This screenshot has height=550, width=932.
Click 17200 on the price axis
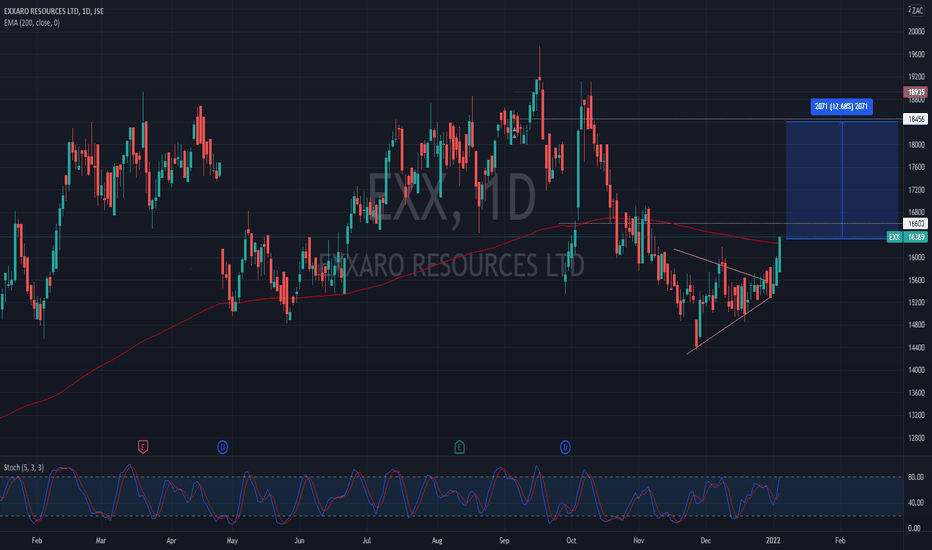(x=916, y=190)
